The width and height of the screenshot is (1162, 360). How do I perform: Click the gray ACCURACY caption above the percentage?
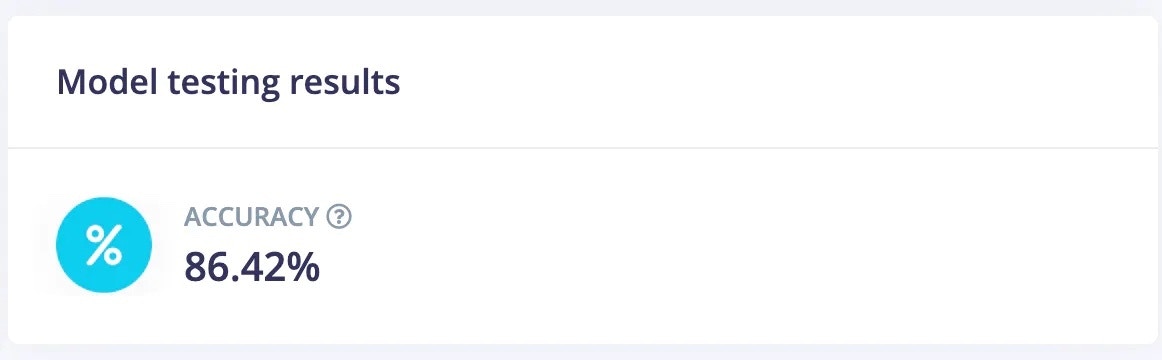point(251,217)
